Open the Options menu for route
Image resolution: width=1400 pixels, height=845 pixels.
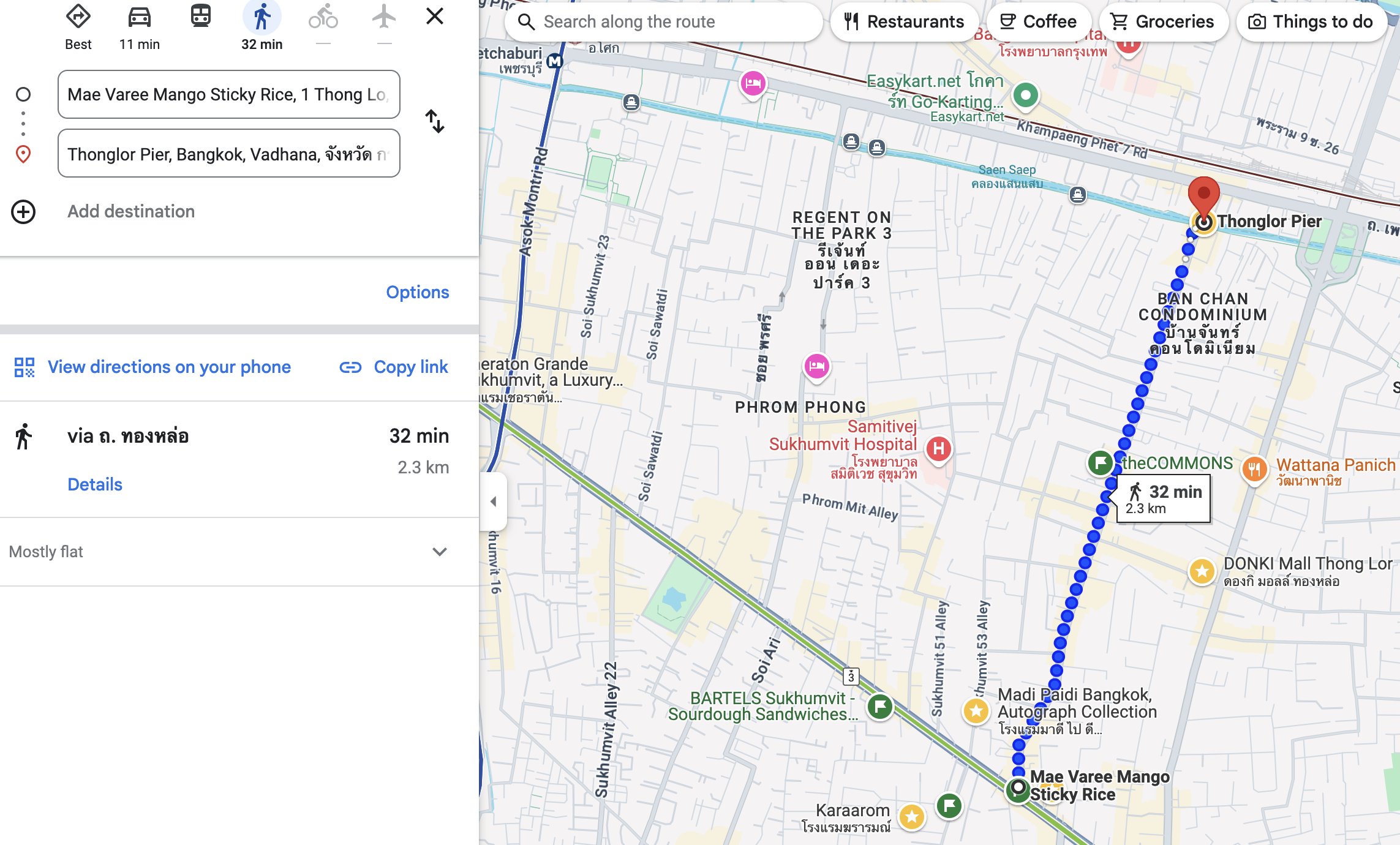pyautogui.click(x=417, y=292)
